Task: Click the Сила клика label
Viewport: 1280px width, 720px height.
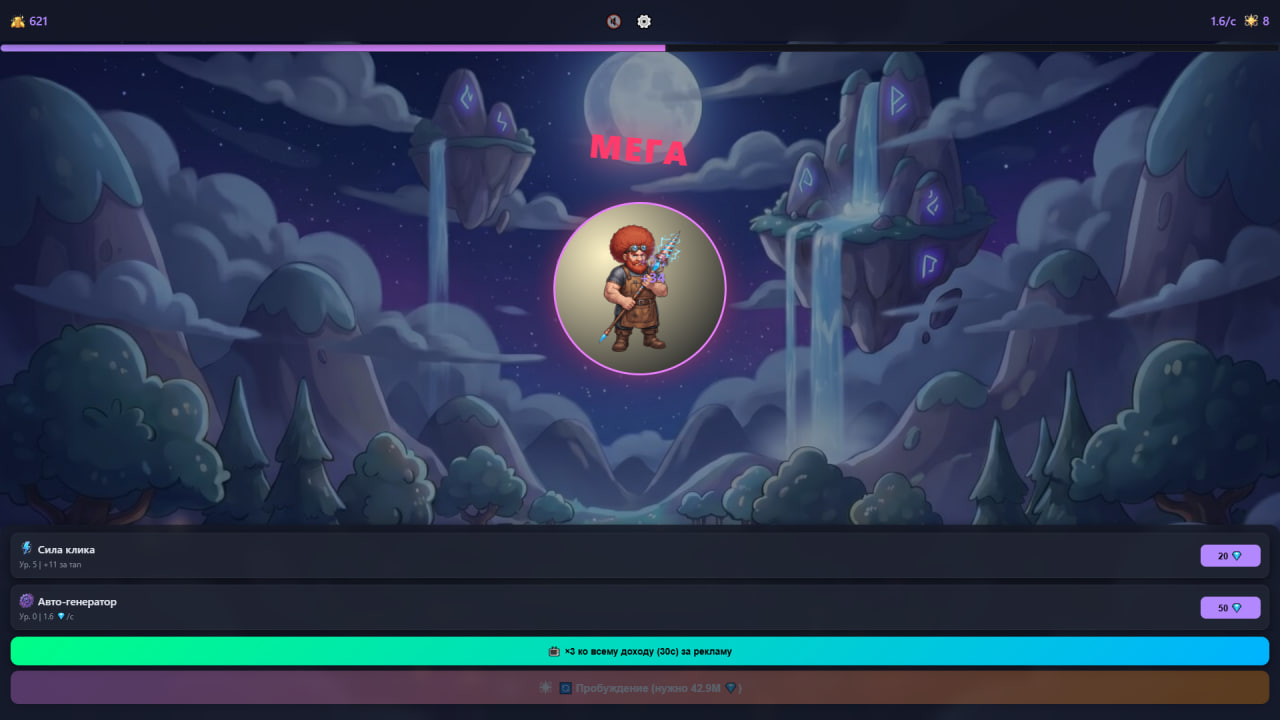Action: [x=66, y=550]
